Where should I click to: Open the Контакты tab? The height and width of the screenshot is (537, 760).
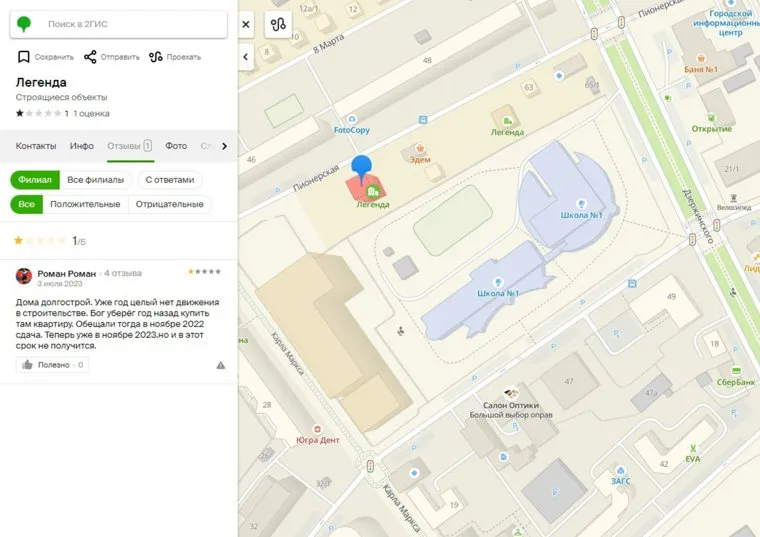[36, 146]
